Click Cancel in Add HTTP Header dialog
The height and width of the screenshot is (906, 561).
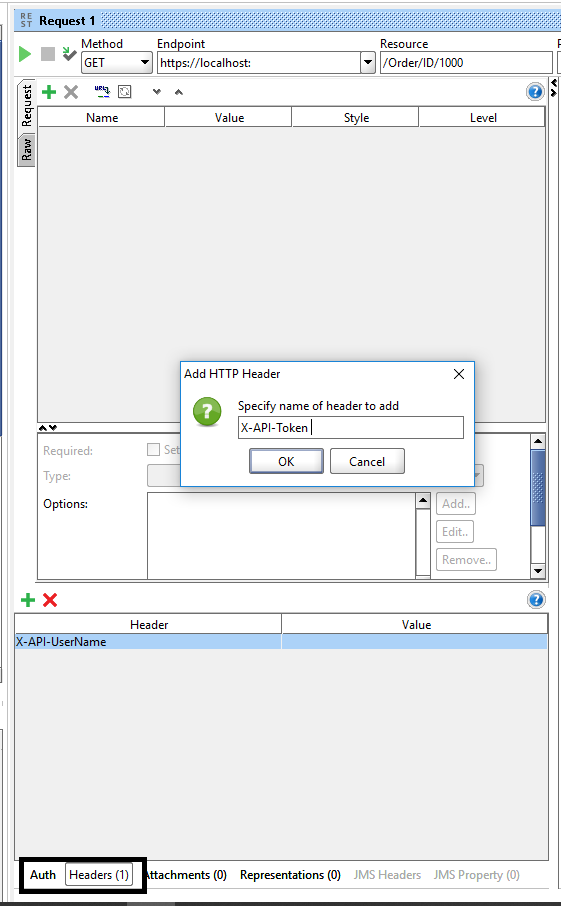pyautogui.click(x=367, y=461)
